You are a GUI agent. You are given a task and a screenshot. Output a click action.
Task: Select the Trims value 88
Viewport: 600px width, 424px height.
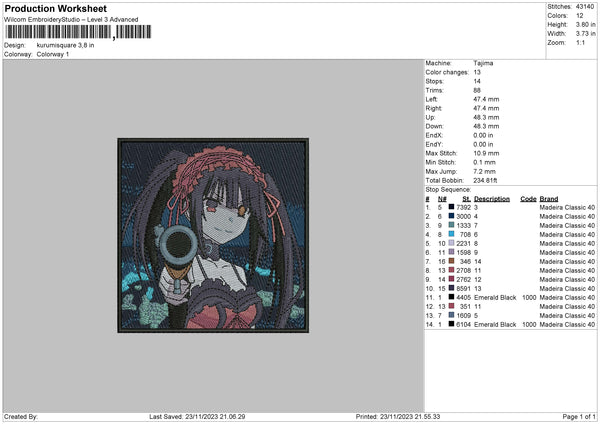[x=477, y=90]
